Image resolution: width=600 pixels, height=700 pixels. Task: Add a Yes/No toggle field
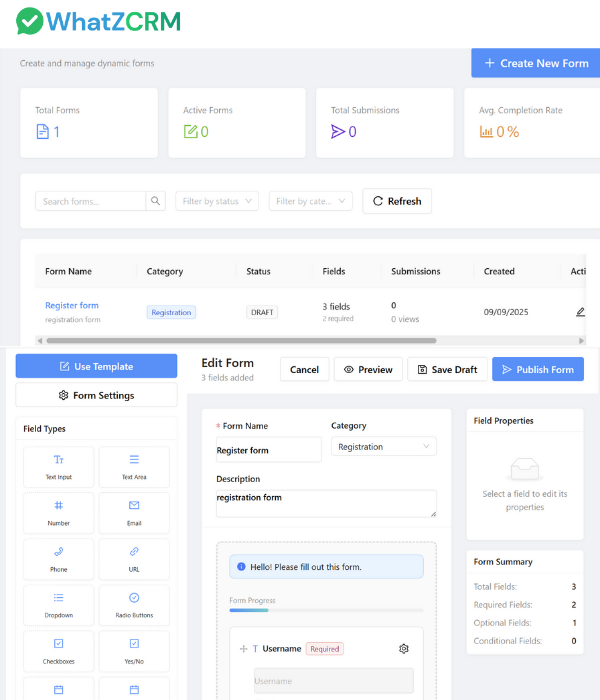(x=134, y=650)
